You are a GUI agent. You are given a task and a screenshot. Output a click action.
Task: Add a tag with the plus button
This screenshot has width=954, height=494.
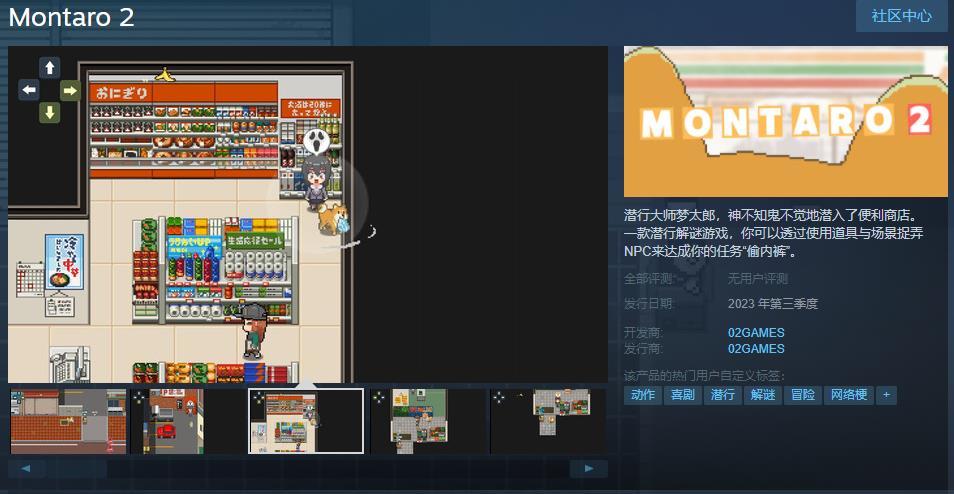tap(886, 395)
